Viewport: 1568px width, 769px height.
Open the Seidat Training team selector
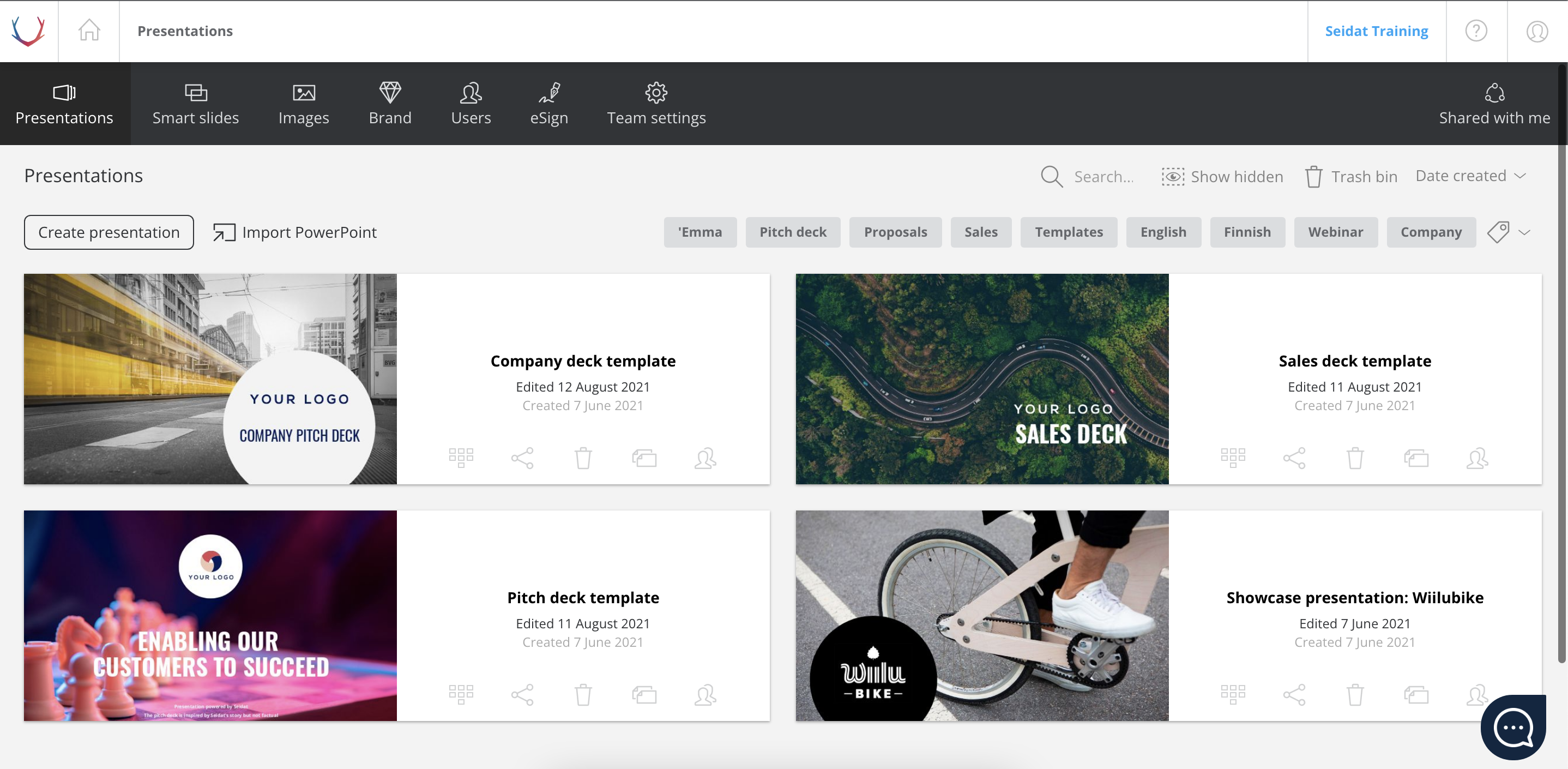click(1376, 31)
